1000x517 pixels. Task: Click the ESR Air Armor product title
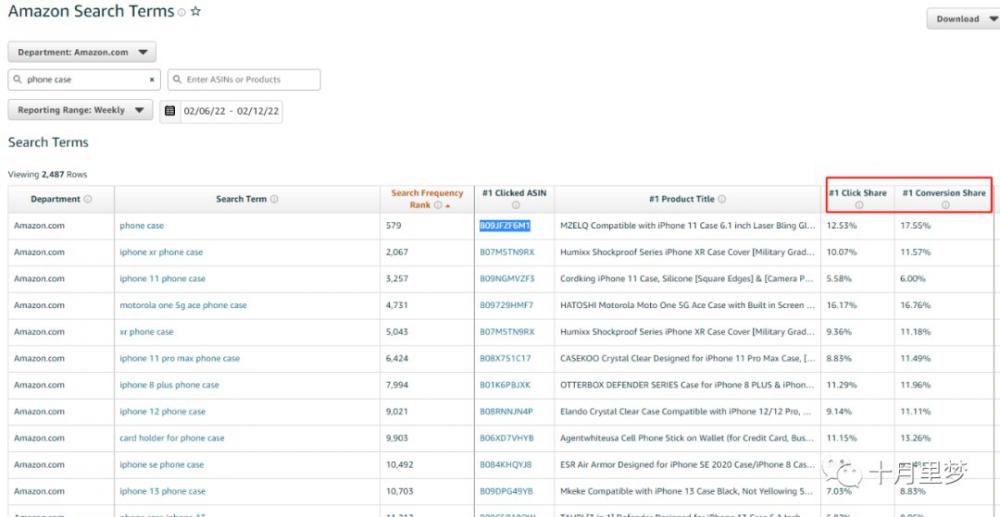(x=688, y=465)
